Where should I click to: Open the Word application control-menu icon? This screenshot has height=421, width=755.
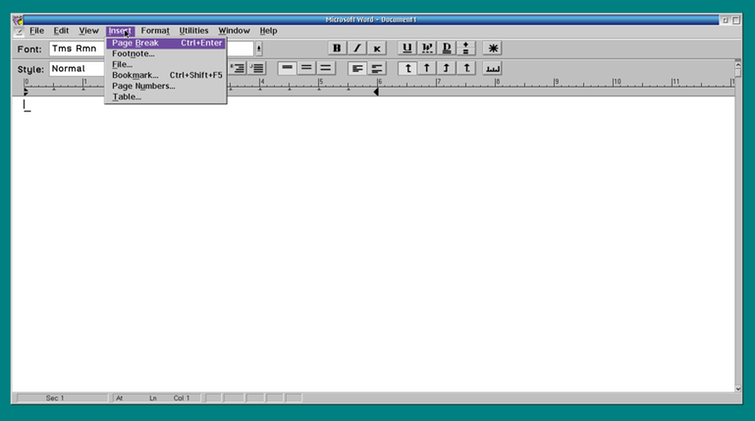pyautogui.click(x=18, y=20)
